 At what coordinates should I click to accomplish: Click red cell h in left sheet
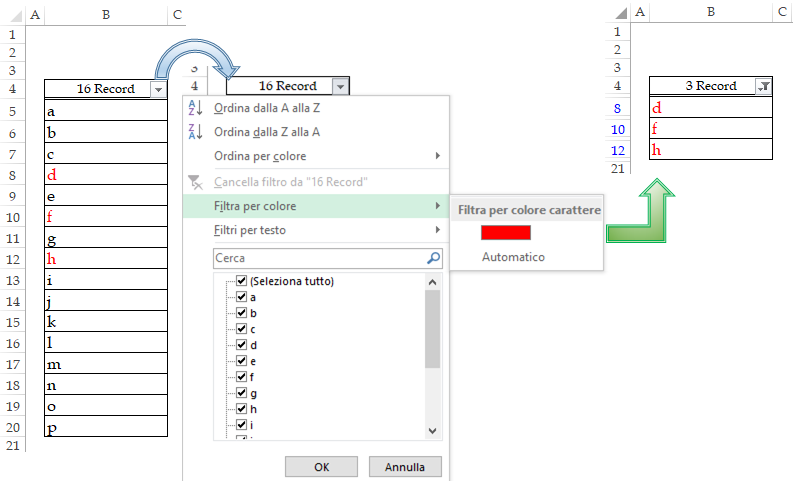pyautogui.click(x=106, y=259)
